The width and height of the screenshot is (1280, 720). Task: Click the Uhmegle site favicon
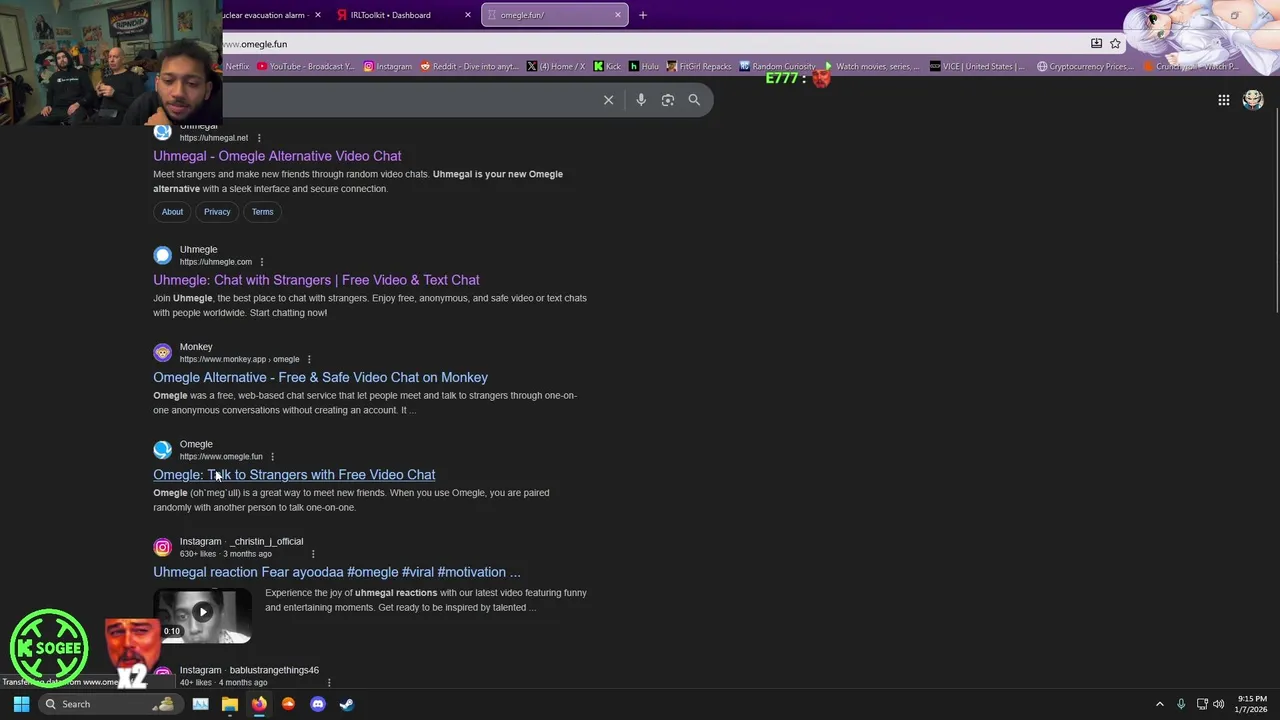[162, 255]
